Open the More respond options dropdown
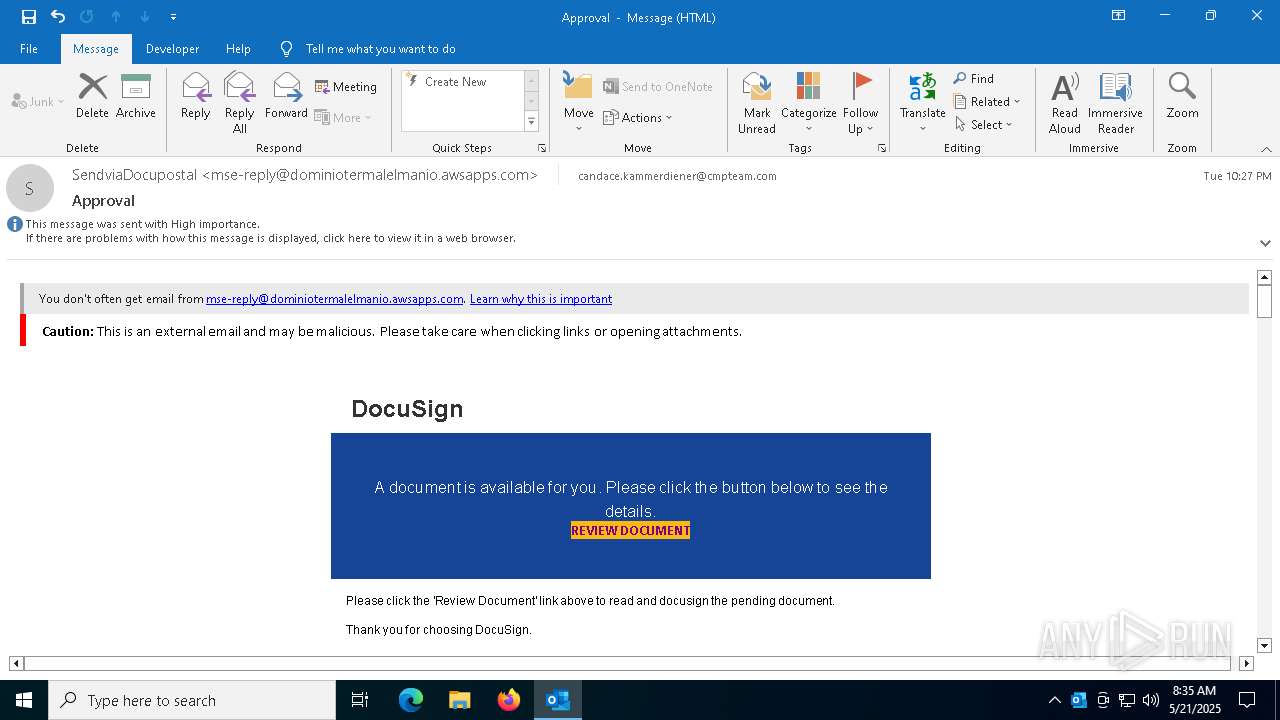 point(343,117)
